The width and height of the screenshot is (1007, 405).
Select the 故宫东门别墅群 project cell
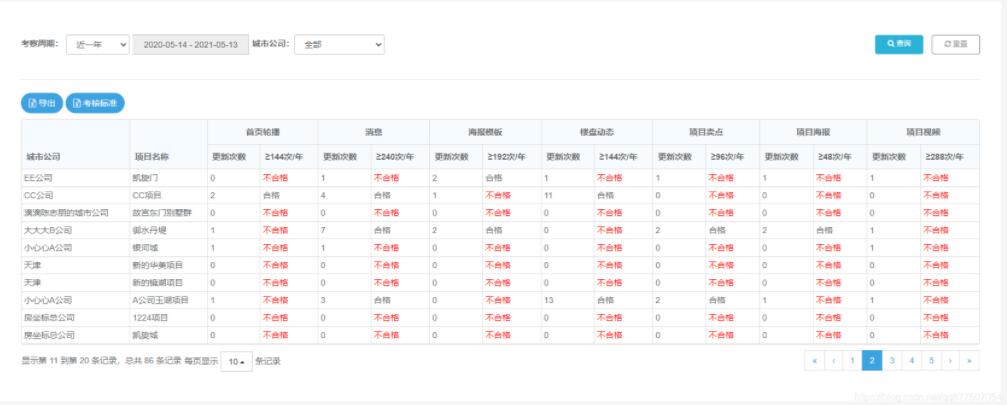(168, 213)
